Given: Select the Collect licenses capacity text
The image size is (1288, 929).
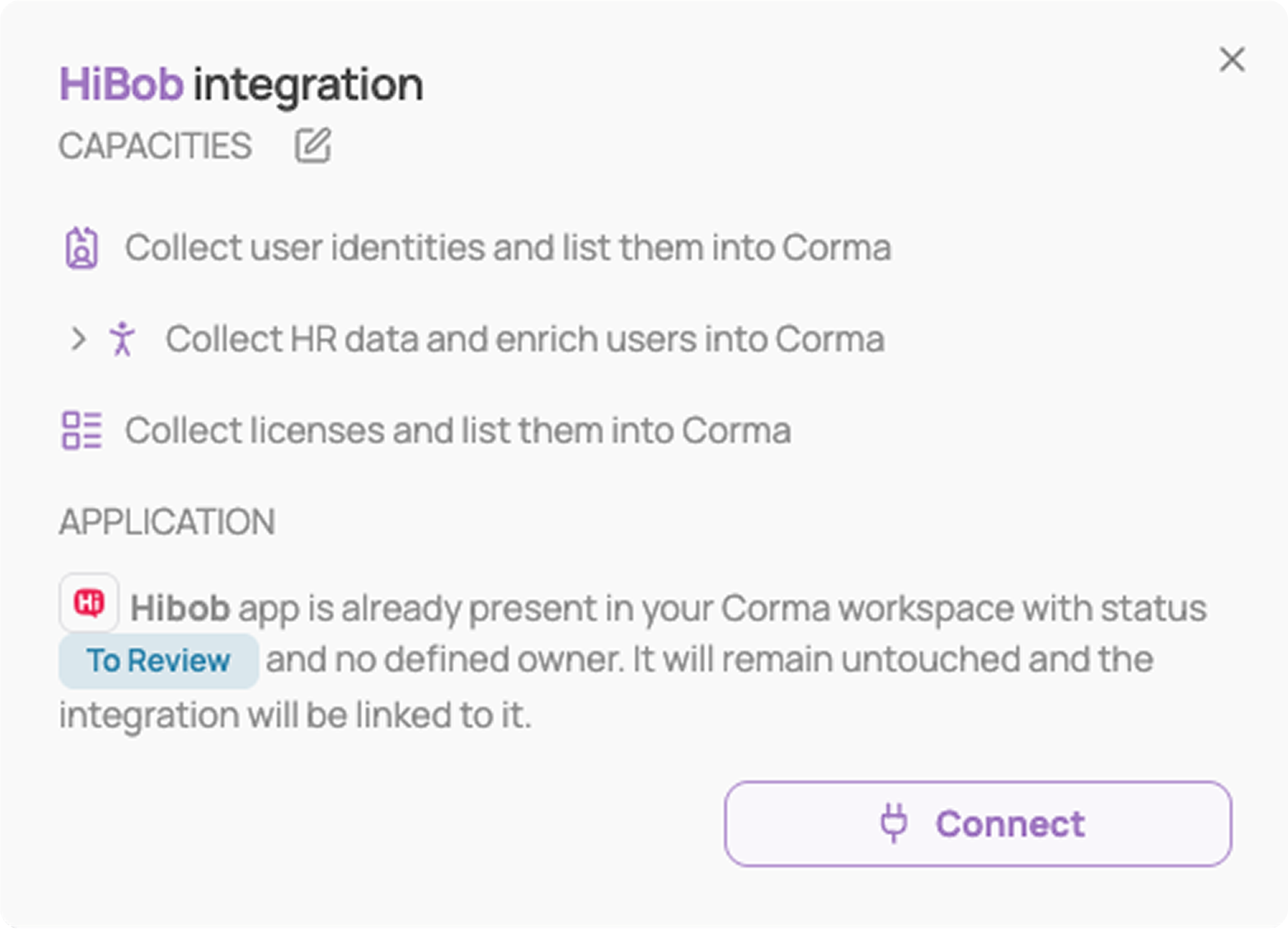Looking at the screenshot, I should (x=458, y=430).
